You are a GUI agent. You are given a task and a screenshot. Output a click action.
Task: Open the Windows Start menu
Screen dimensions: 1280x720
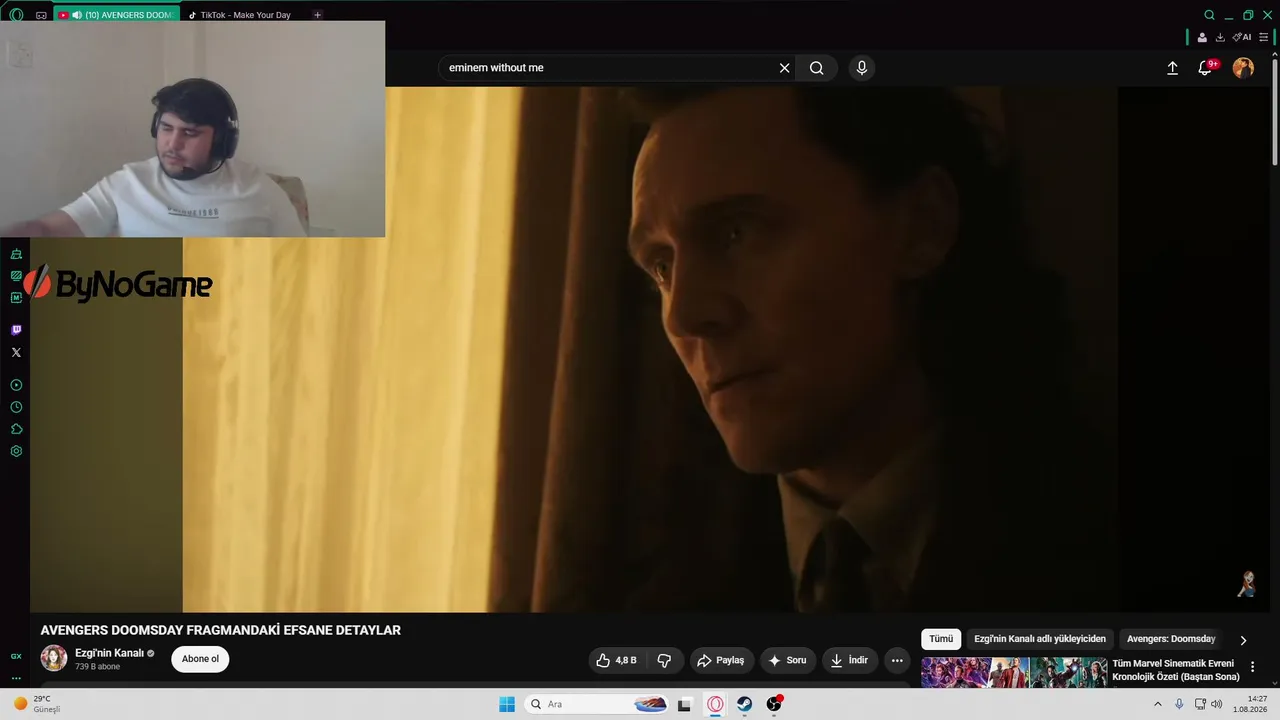pyautogui.click(x=507, y=704)
